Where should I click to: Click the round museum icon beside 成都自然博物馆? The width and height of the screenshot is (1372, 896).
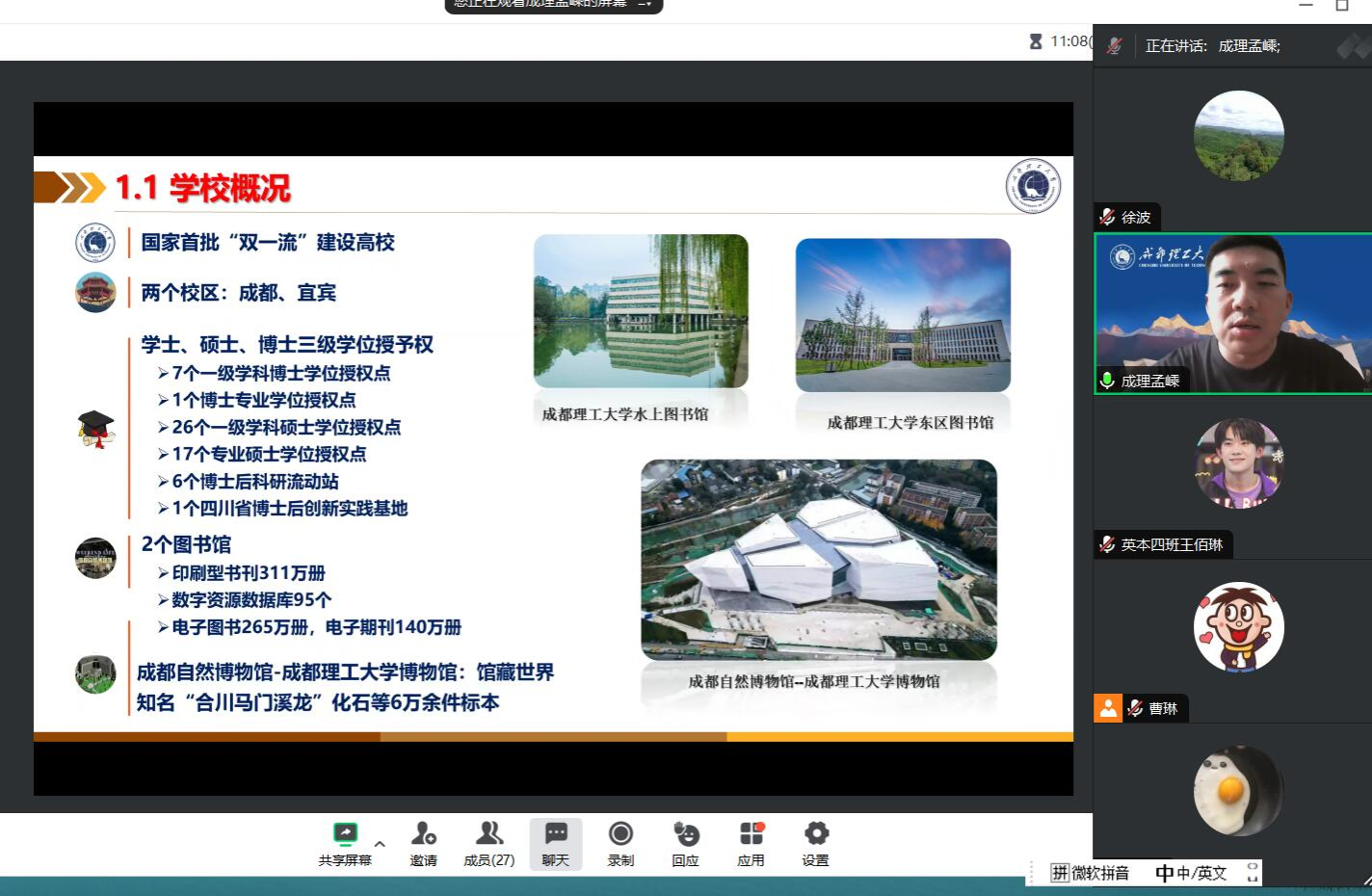pyautogui.click(x=95, y=674)
